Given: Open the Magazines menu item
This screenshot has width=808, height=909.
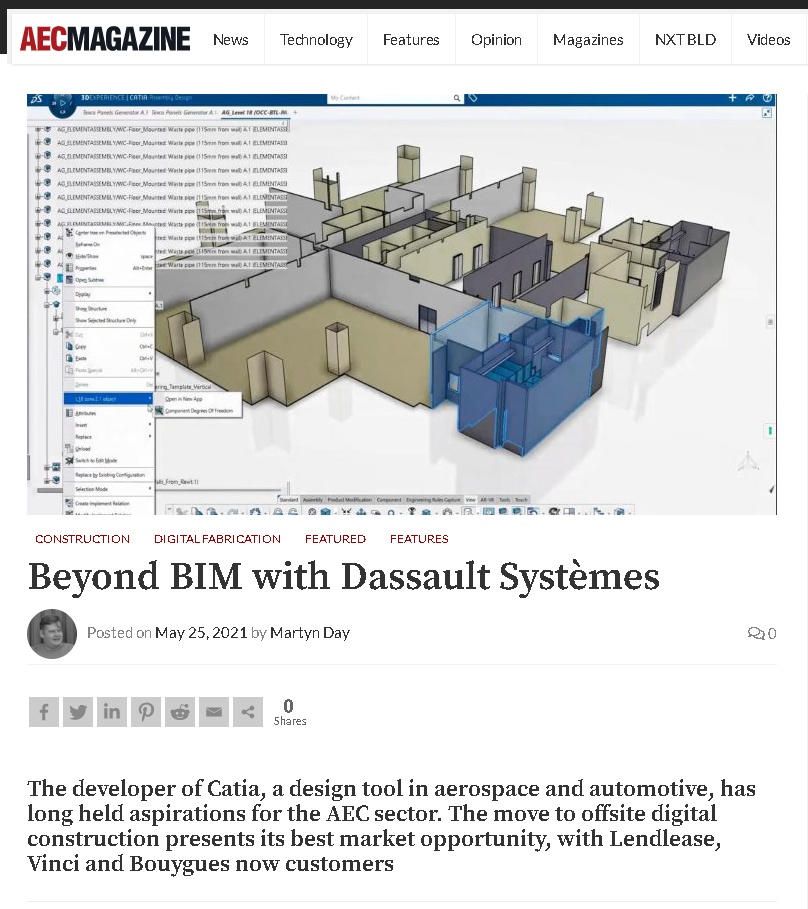Looking at the screenshot, I should [x=588, y=39].
